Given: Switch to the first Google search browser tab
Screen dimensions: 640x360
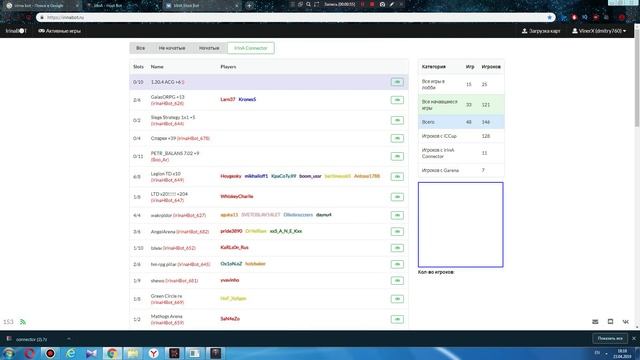Looking at the screenshot, I should tap(41, 6).
